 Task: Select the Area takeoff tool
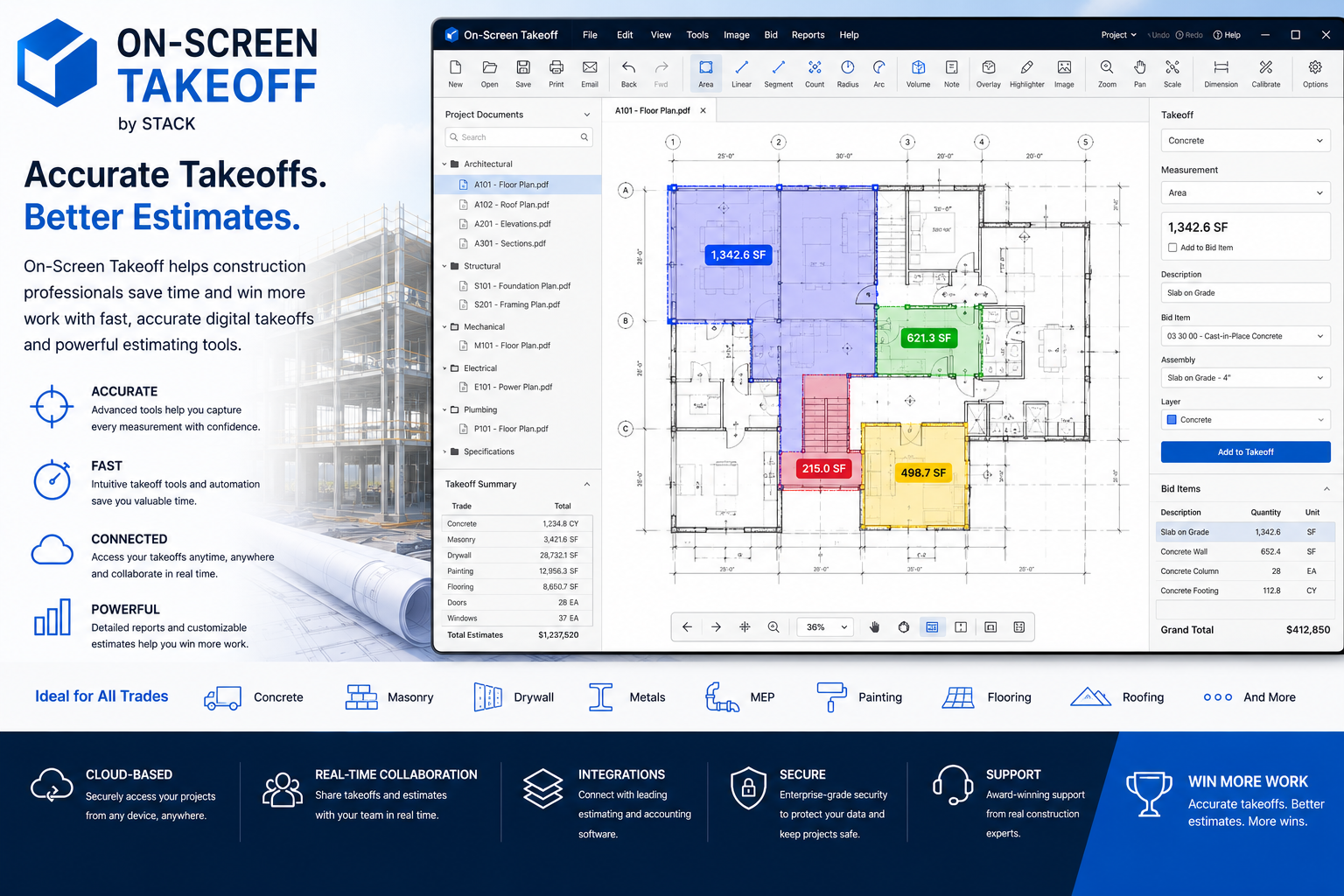[705, 73]
